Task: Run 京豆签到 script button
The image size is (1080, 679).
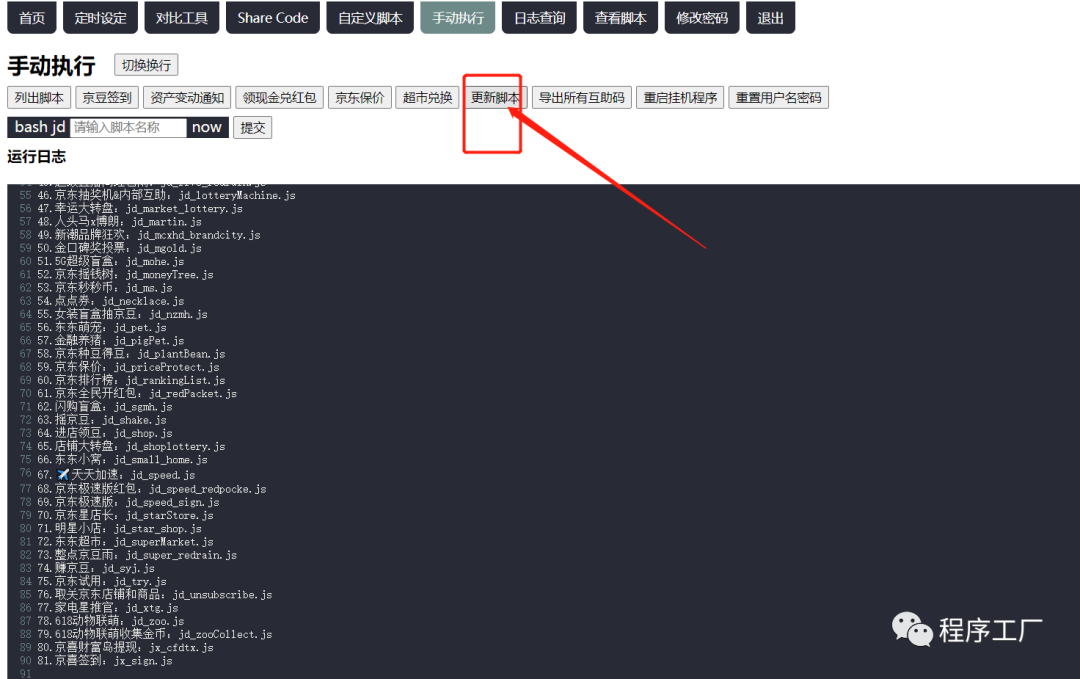Action: point(107,98)
